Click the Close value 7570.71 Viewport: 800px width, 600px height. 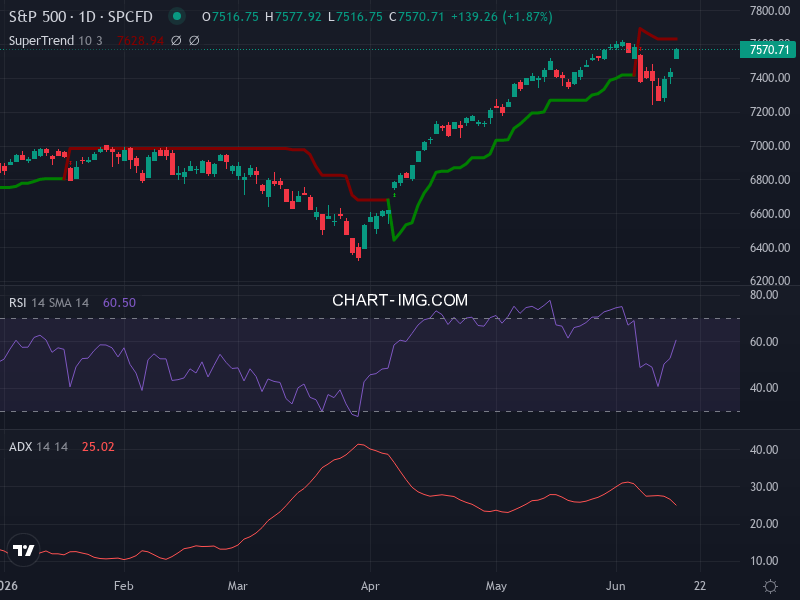click(421, 17)
